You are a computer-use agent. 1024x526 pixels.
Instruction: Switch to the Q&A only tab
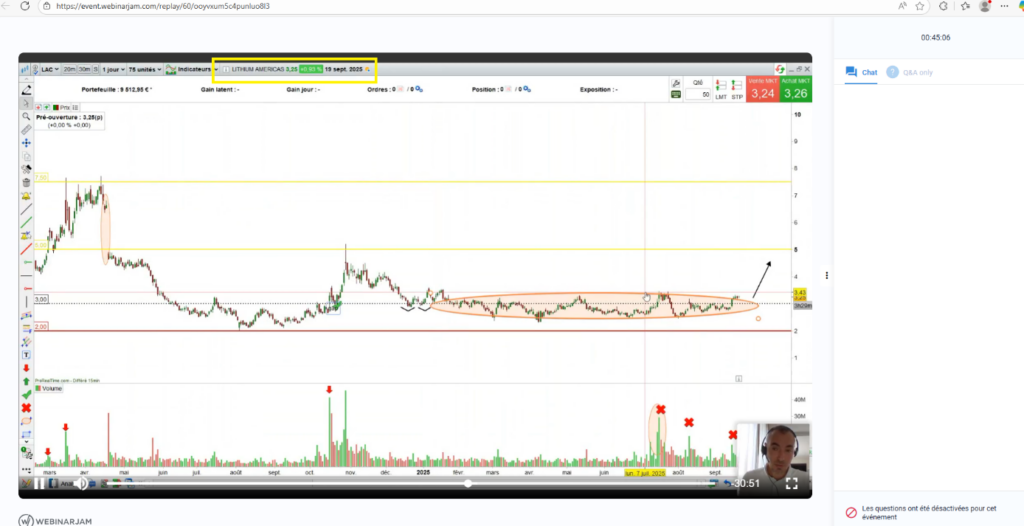tap(910, 73)
